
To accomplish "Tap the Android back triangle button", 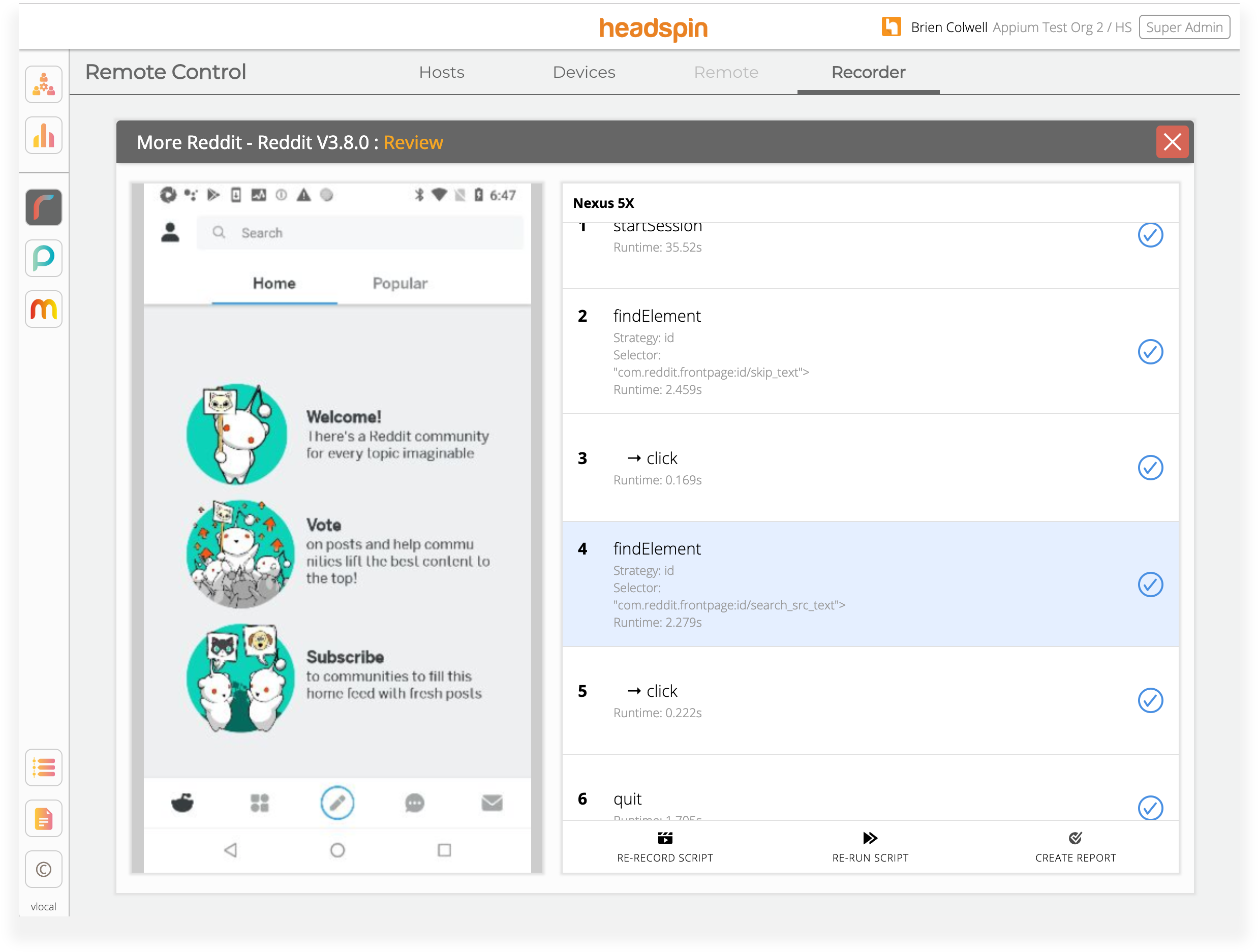I will (230, 850).
